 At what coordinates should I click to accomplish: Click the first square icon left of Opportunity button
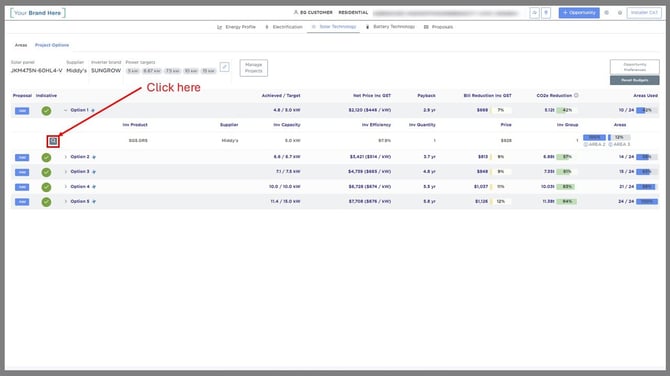(x=534, y=13)
